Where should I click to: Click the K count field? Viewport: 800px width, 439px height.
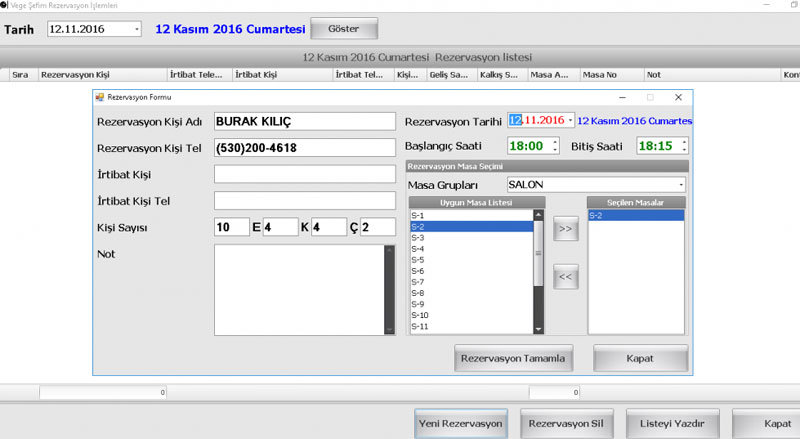point(329,227)
